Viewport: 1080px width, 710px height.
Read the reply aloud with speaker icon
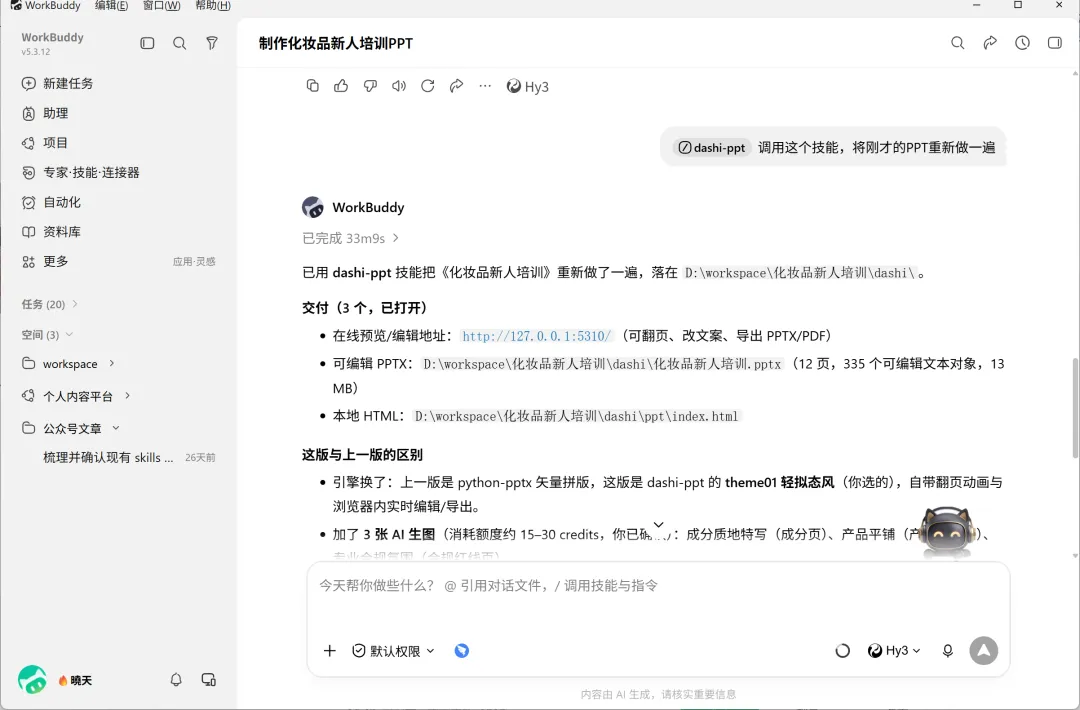[399, 86]
